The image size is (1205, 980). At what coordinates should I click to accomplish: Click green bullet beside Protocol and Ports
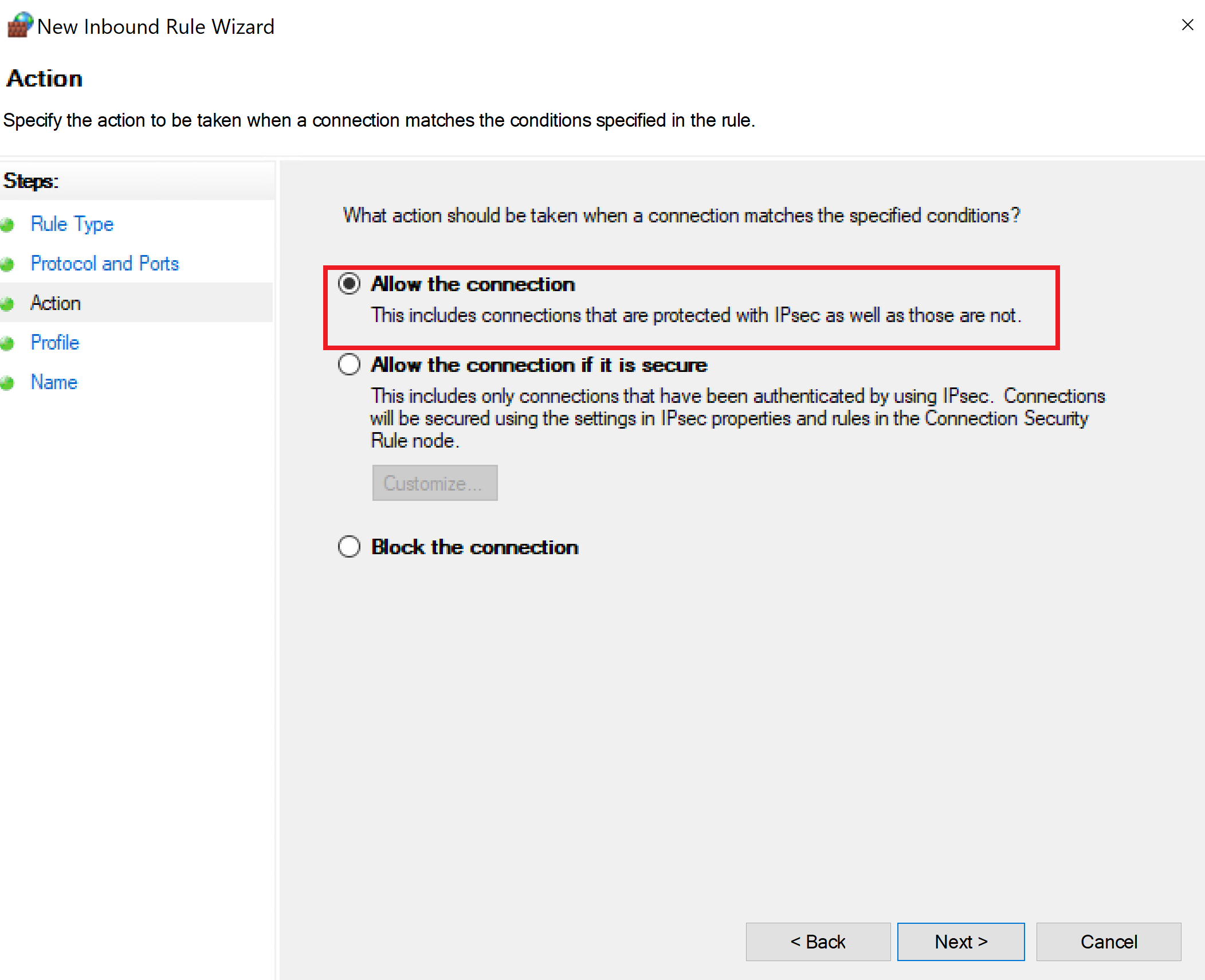pos(7,264)
